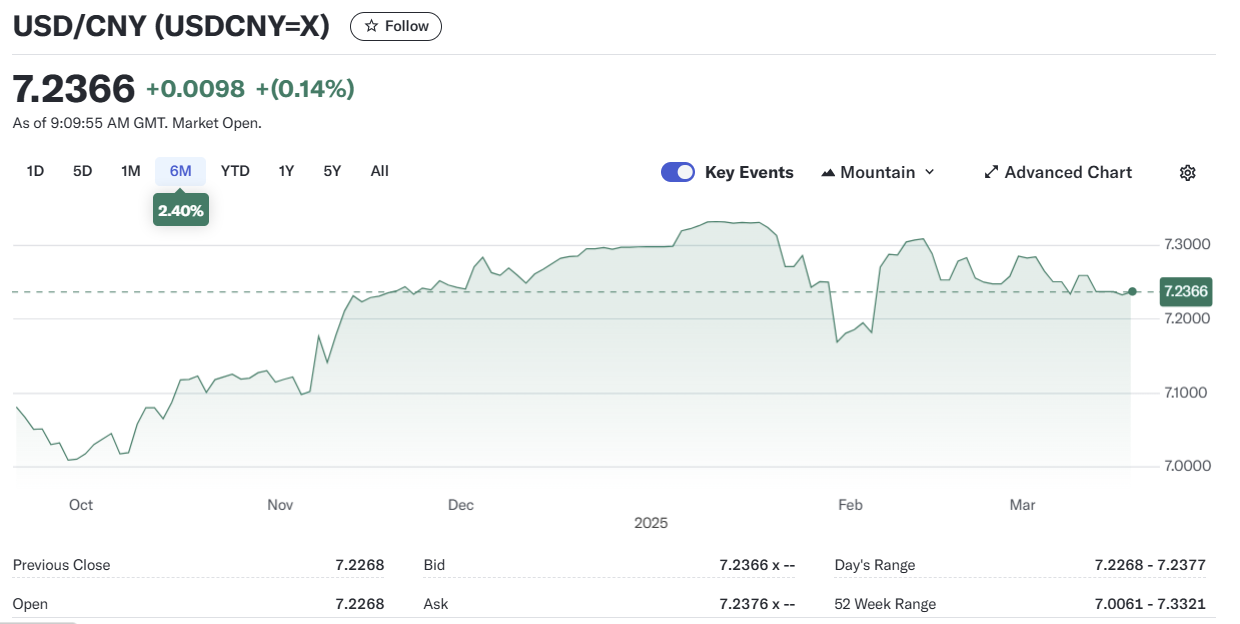Toggle the Key Events switch
Image resolution: width=1240 pixels, height=624 pixels.
click(x=678, y=172)
